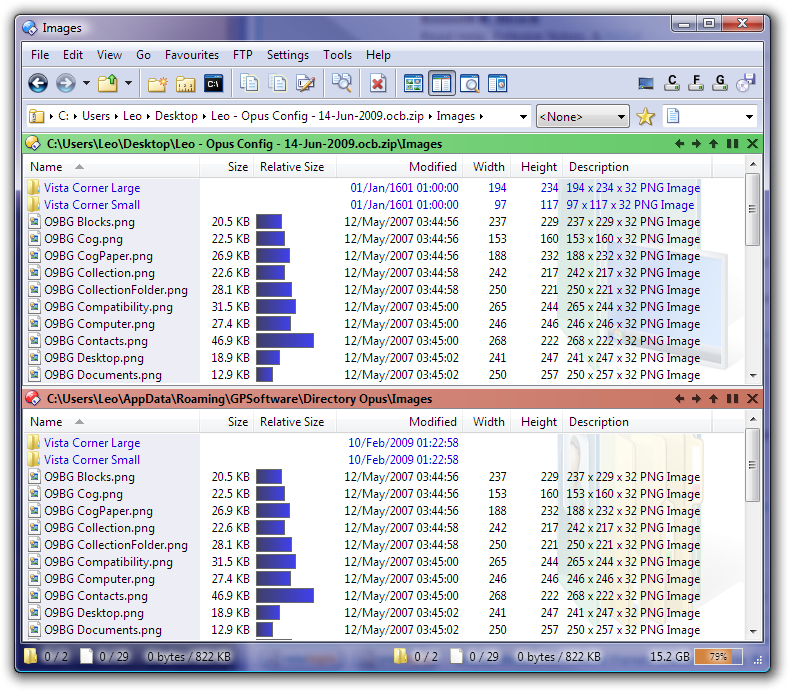Sort upper pane by Relative Size column

coord(291,167)
